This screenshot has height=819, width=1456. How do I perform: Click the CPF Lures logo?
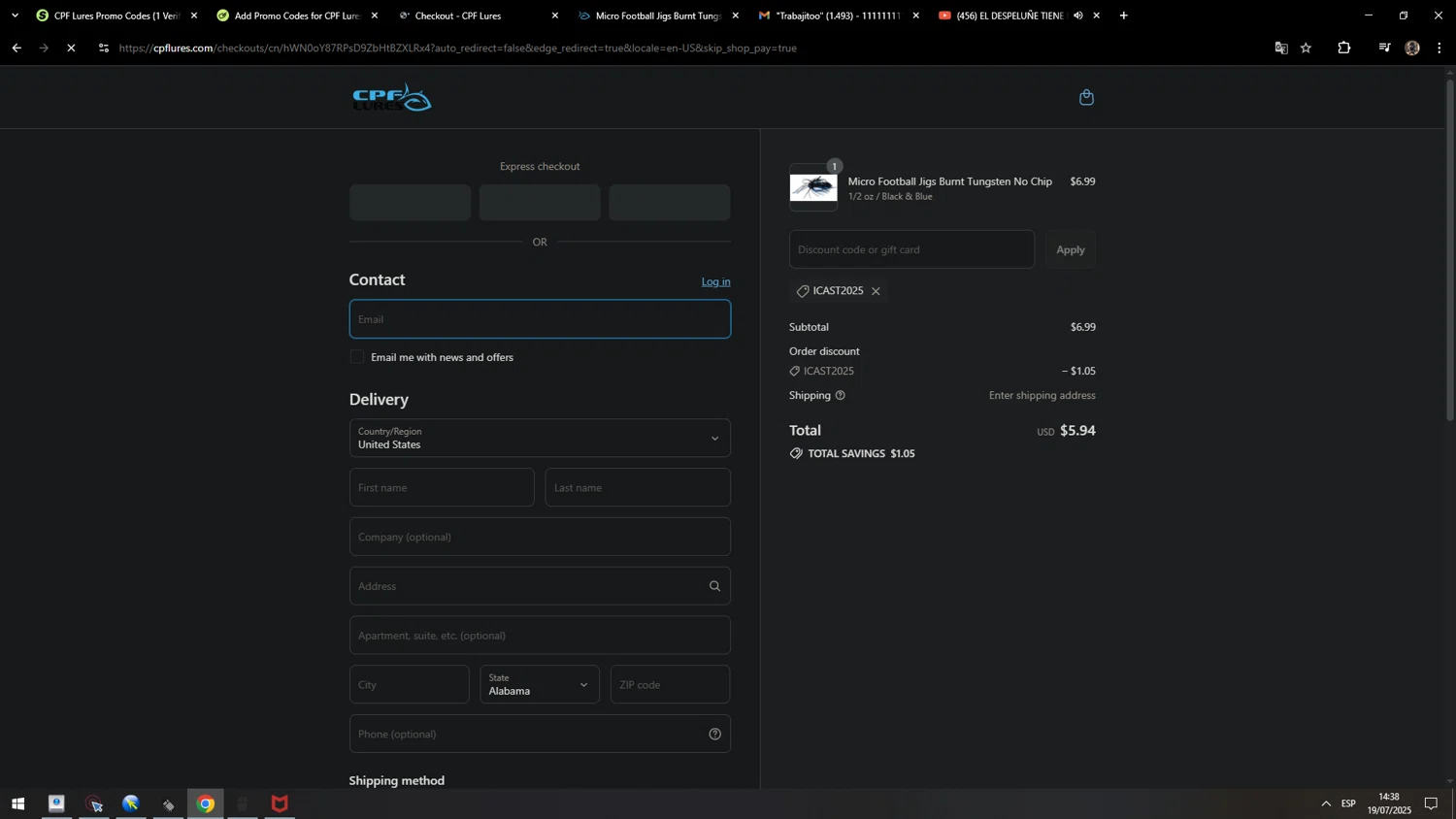tap(392, 97)
